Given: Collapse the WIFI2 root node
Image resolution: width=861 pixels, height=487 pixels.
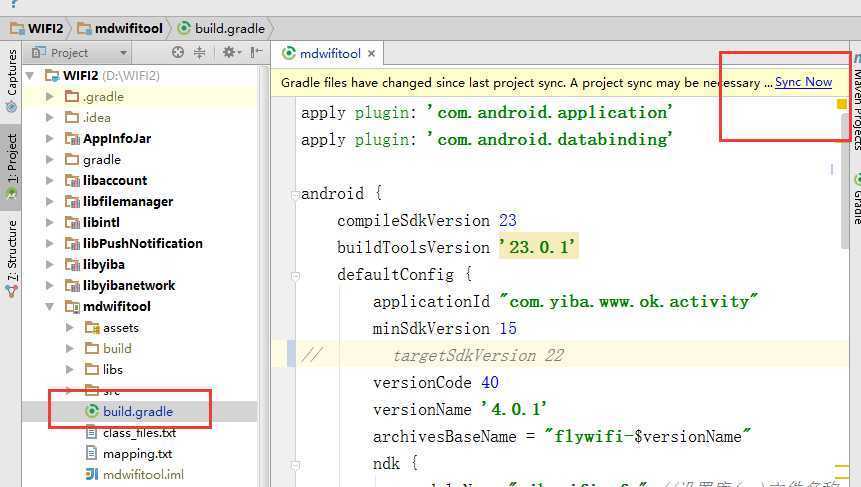Looking at the screenshot, I should pyautogui.click(x=30, y=75).
